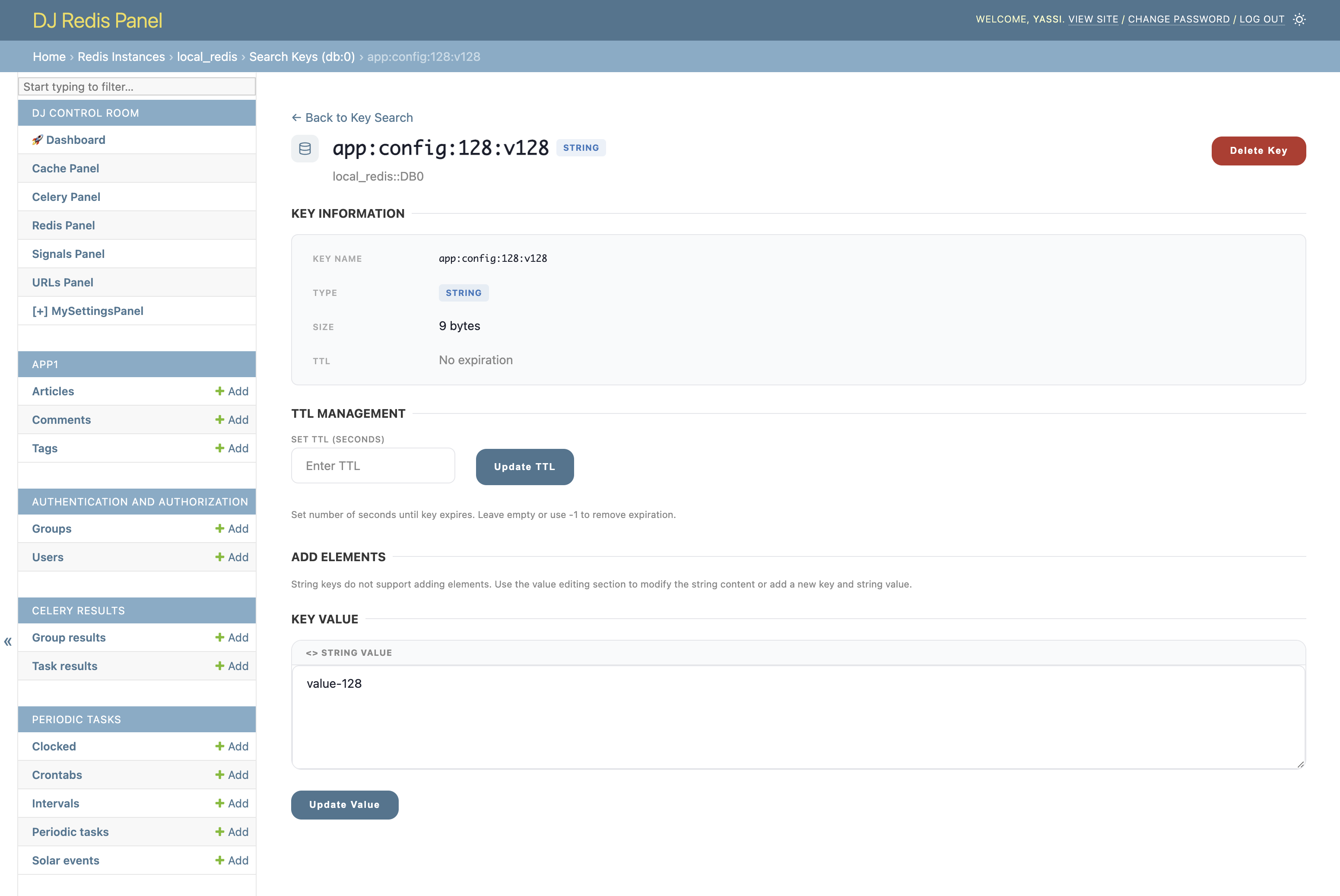
Task: Go back to Key Search
Action: pos(352,118)
